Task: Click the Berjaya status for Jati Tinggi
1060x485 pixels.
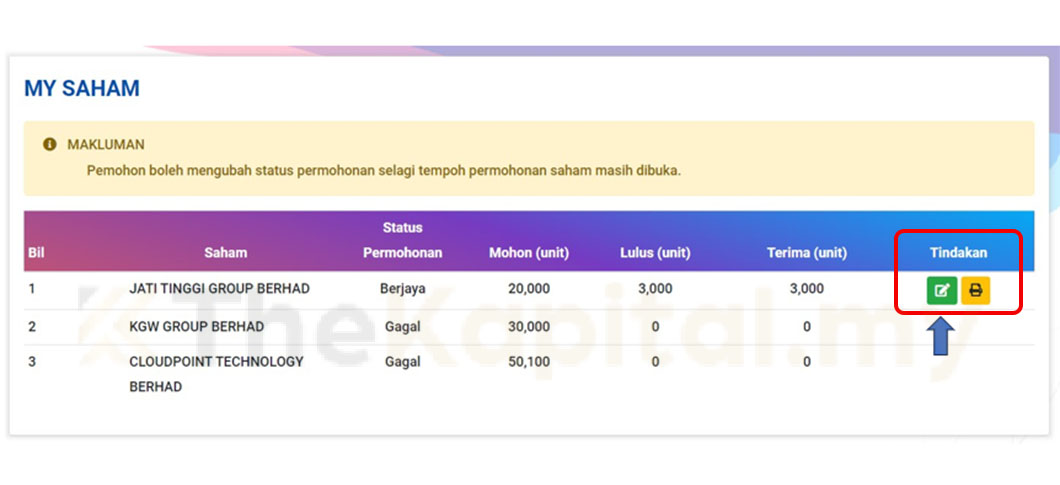Action: 402,289
